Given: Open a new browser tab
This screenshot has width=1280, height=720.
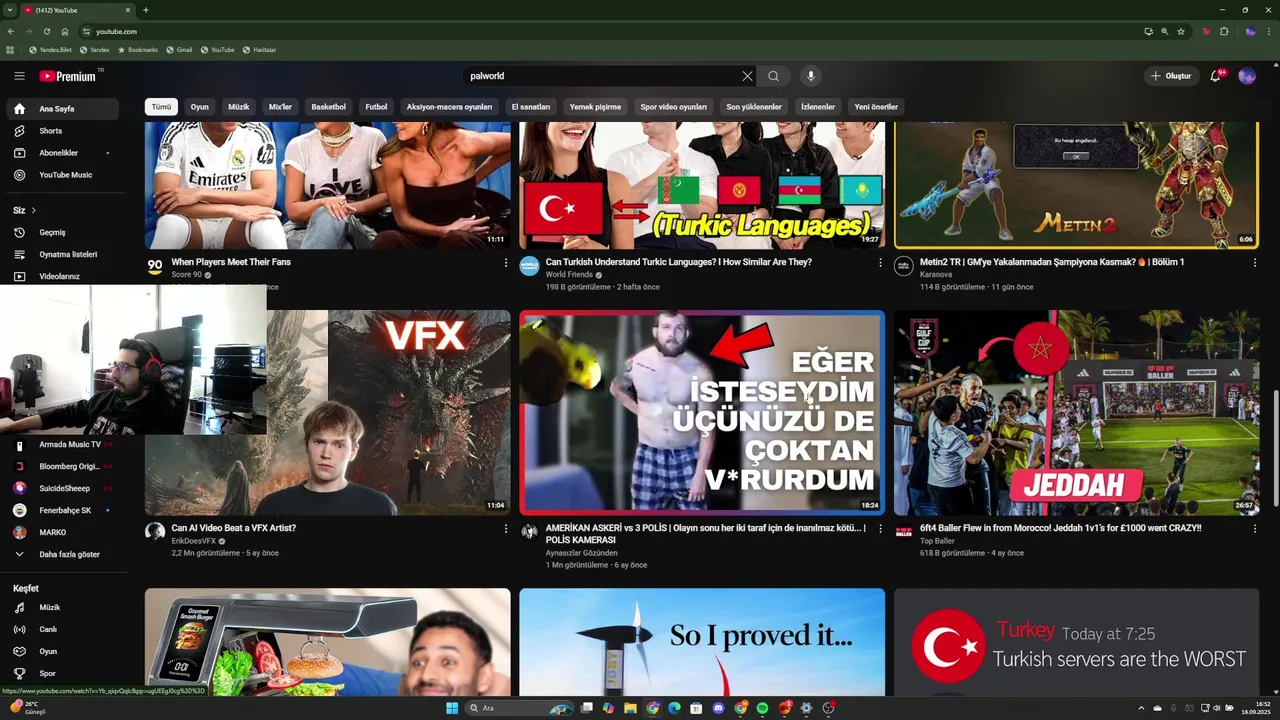Looking at the screenshot, I should [146, 10].
